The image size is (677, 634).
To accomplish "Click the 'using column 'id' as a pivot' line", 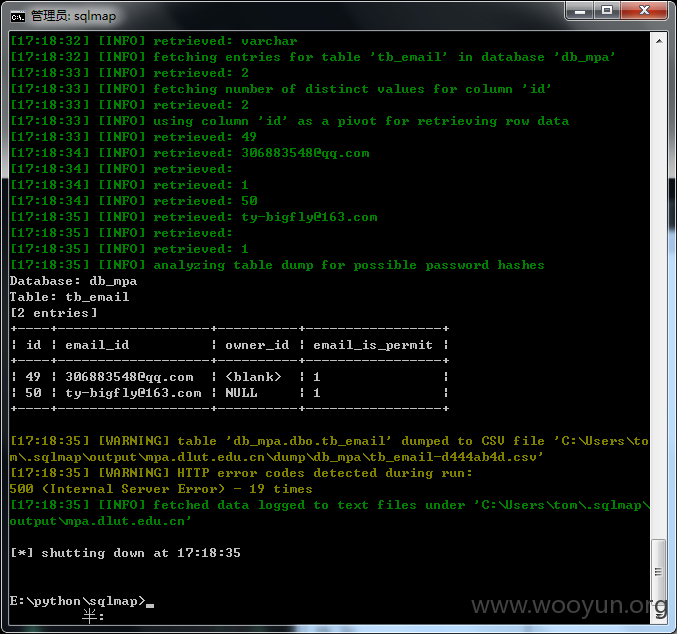I will point(289,121).
